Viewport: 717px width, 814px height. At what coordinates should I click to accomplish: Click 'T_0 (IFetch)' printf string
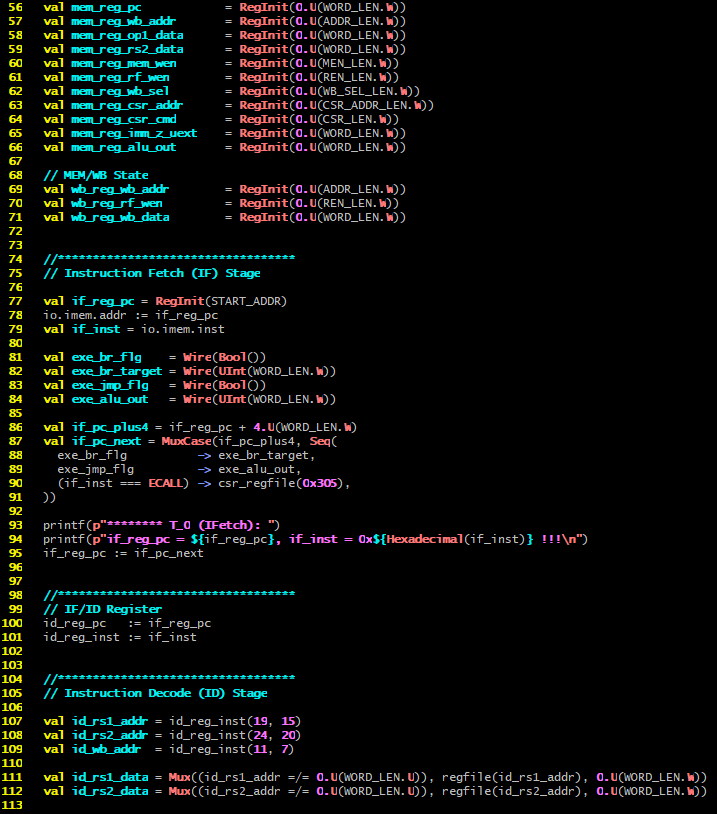(x=211, y=526)
